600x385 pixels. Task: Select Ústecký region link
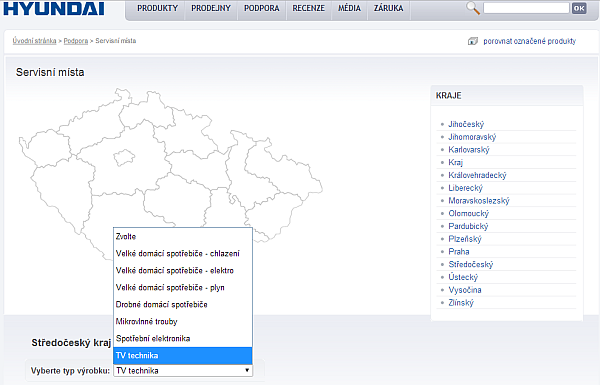(x=463, y=277)
